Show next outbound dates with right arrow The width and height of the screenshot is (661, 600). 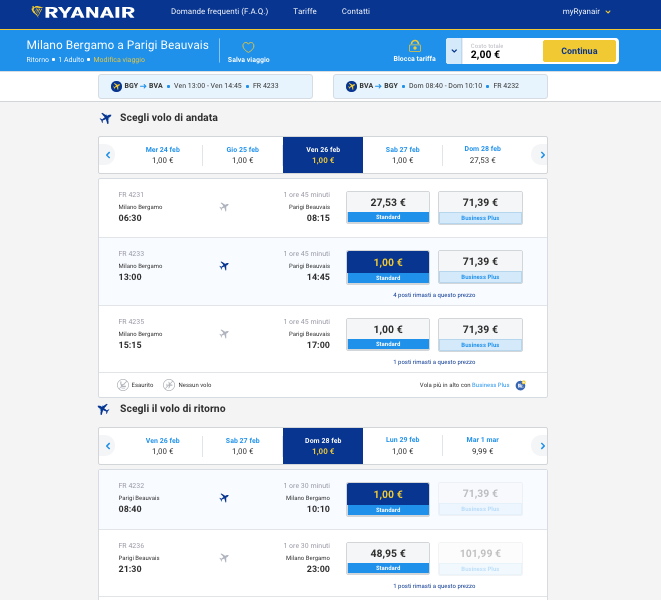pos(540,155)
